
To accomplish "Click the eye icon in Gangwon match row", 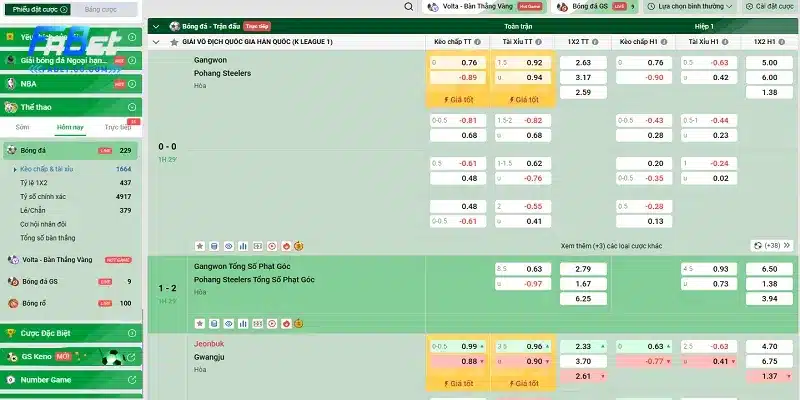I will pos(229,245).
